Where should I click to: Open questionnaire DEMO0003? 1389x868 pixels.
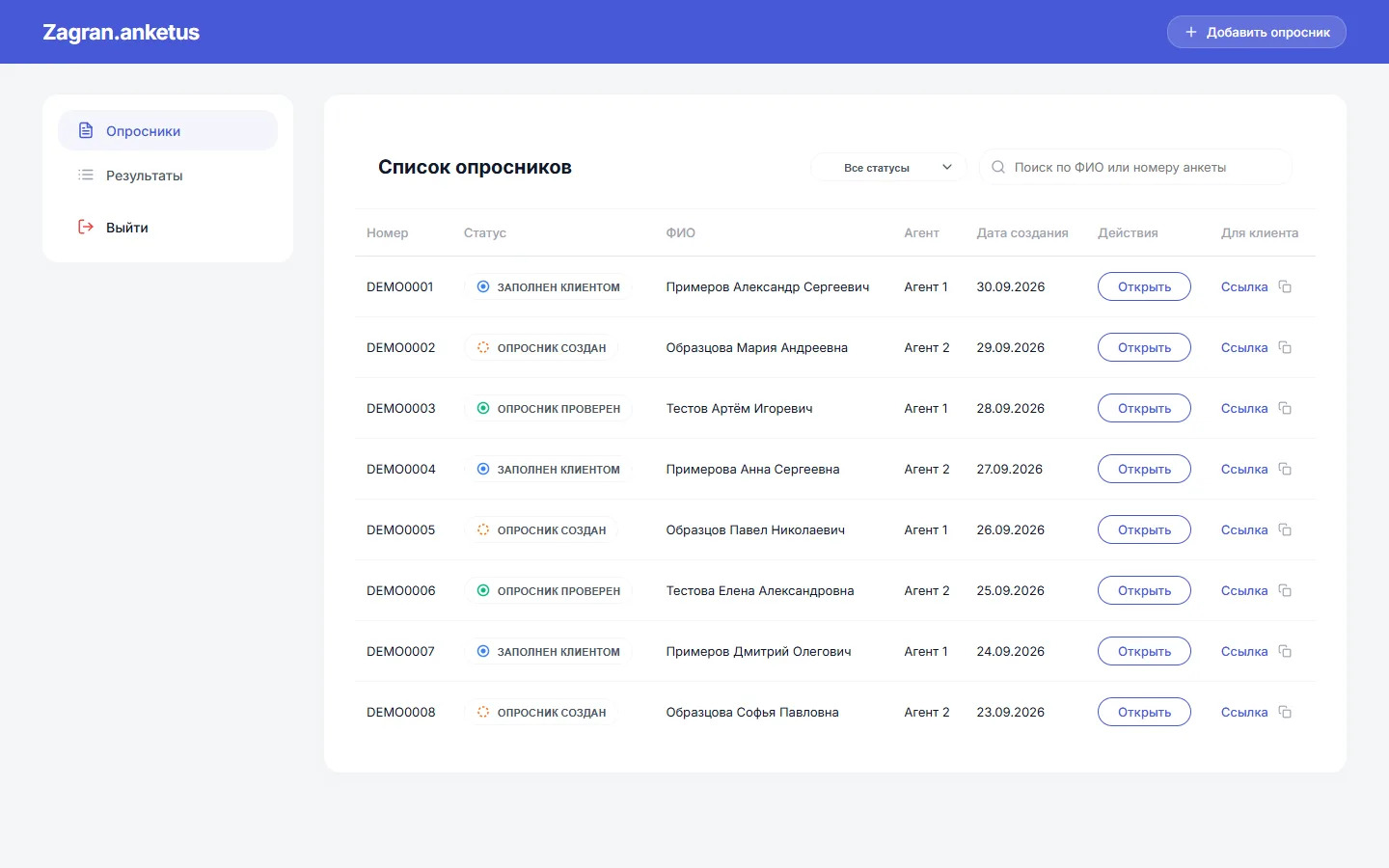(1144, 408)
